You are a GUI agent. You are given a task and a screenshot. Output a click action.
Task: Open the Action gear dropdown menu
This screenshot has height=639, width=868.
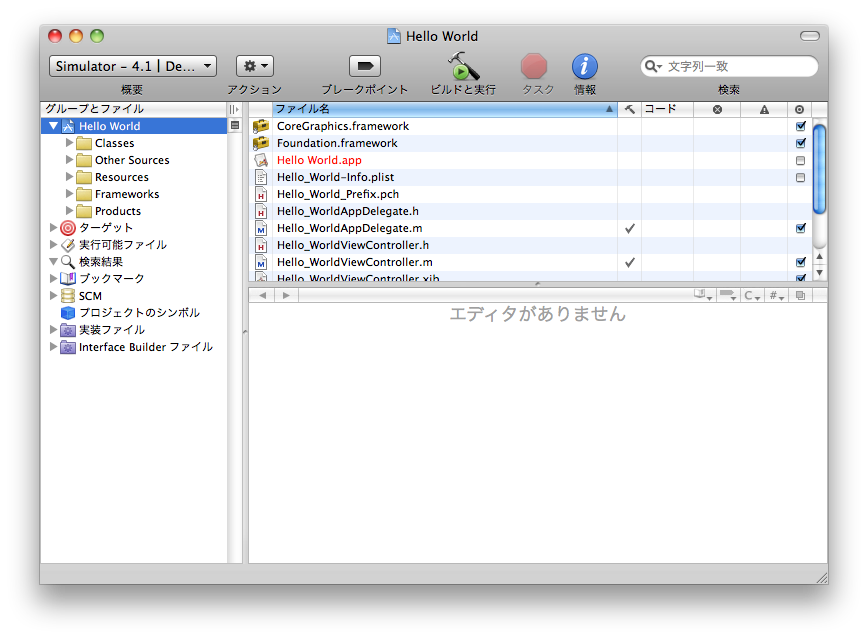[x=254, y=66]
